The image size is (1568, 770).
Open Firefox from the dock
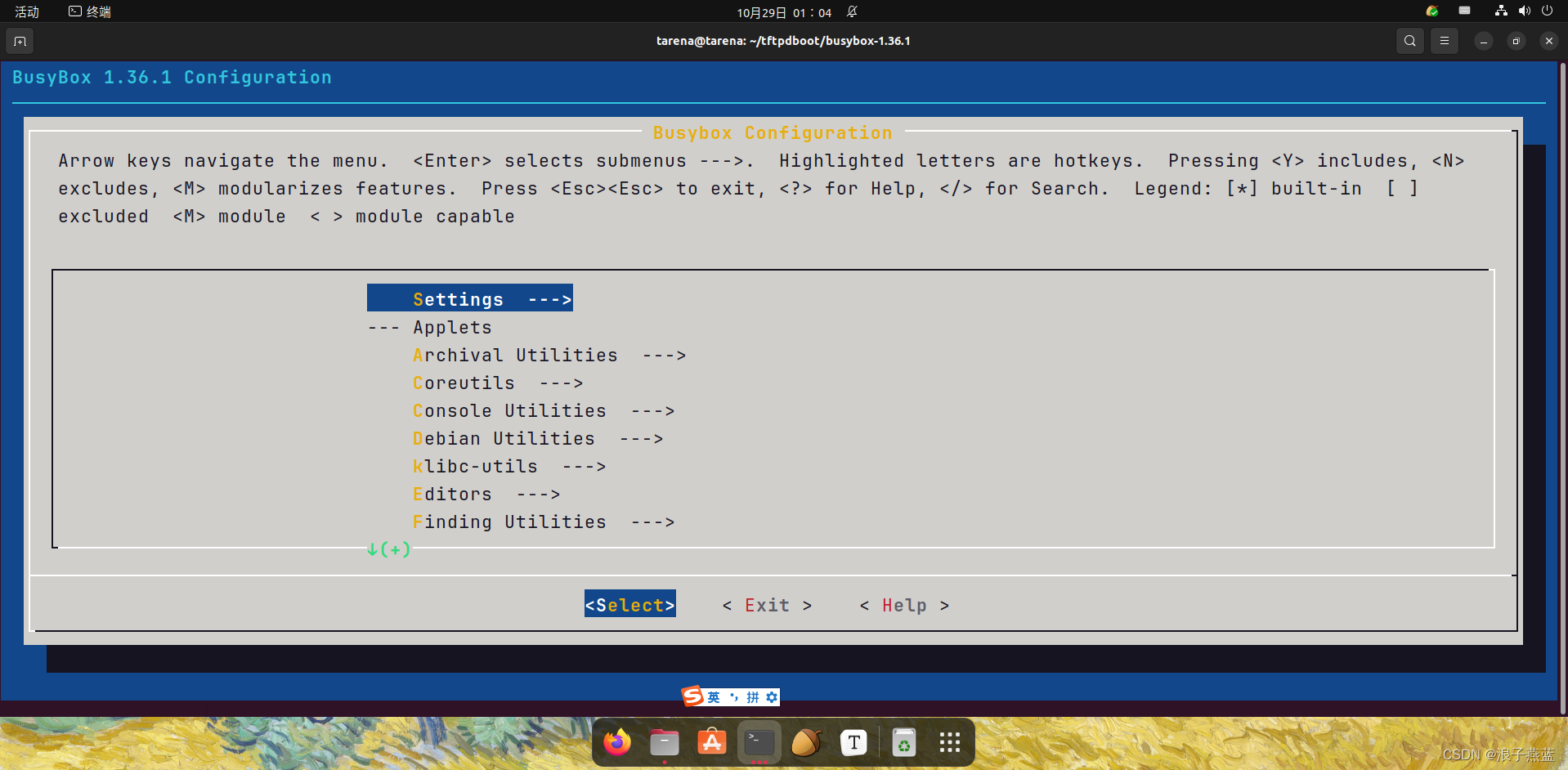click(617, 742)
